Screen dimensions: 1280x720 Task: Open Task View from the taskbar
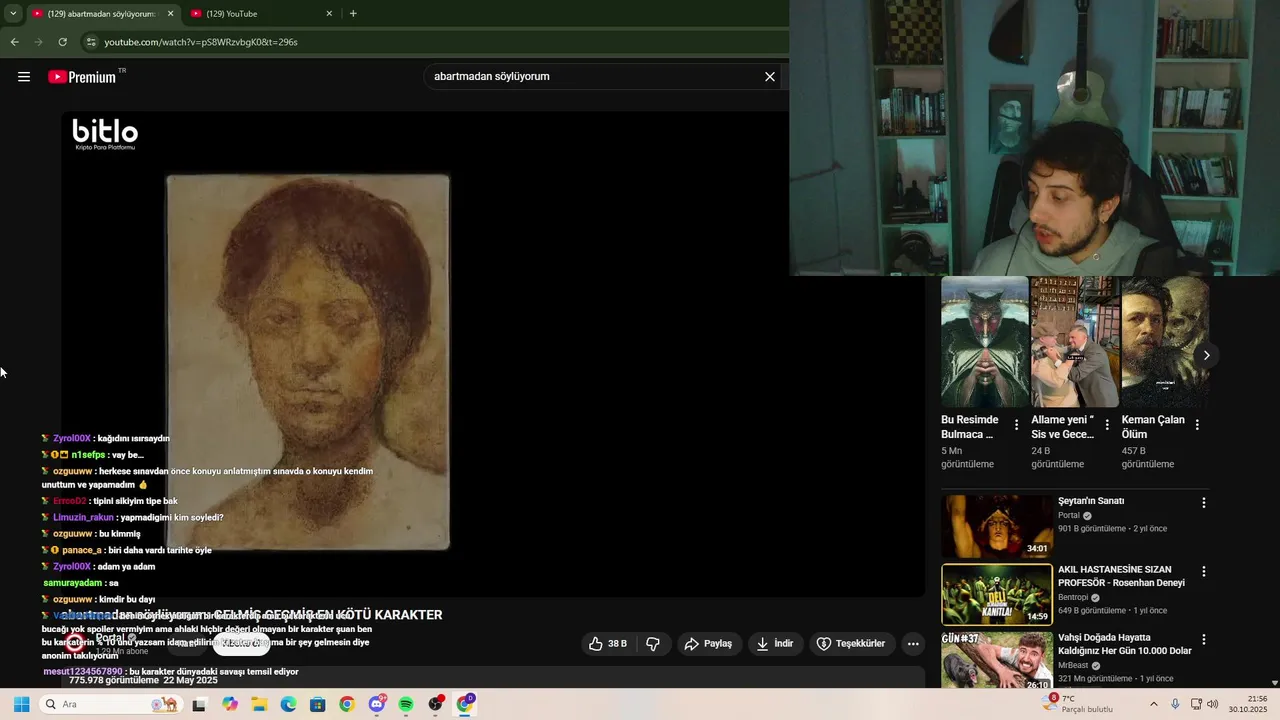pyautogui.click(x=199, y=705)
